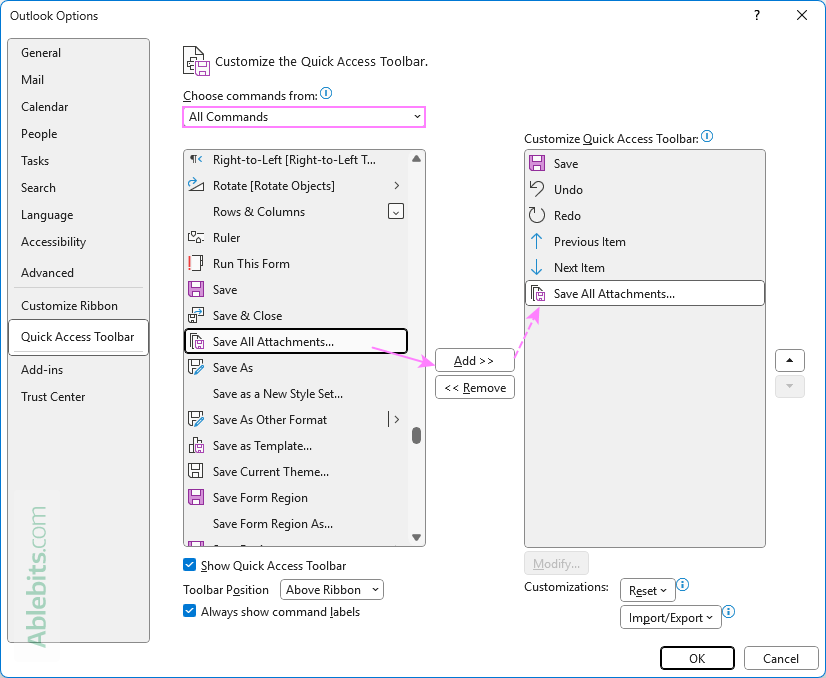The image size is (826, 678).
Task: Expand the Save As Other Format arrow
Action: click(x=397, y=419)
